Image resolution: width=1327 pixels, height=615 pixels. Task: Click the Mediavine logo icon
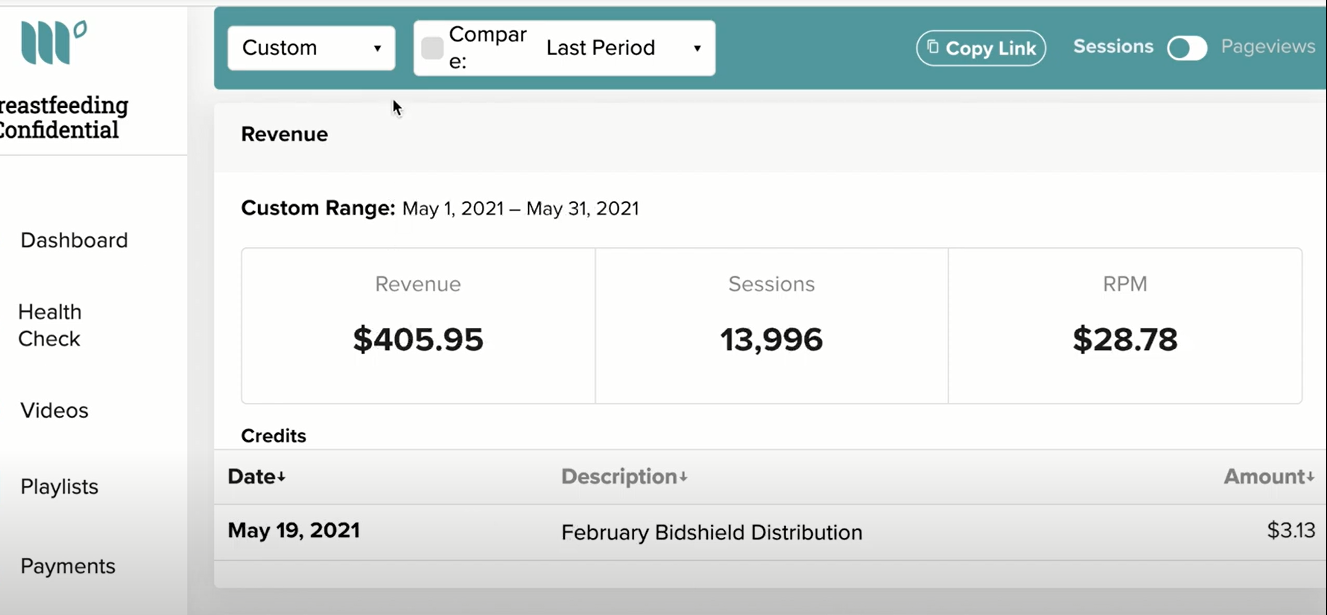click(53, 42)
